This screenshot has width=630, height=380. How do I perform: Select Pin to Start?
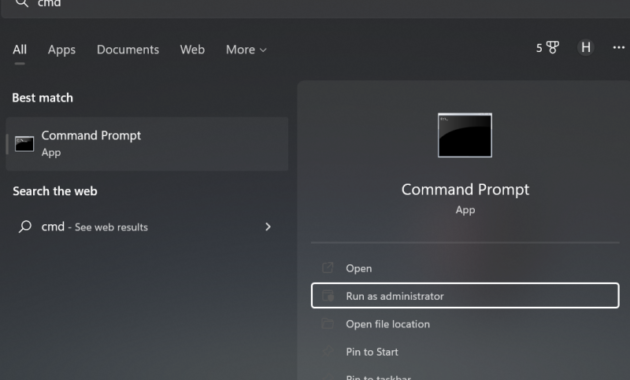pos(465,352)
